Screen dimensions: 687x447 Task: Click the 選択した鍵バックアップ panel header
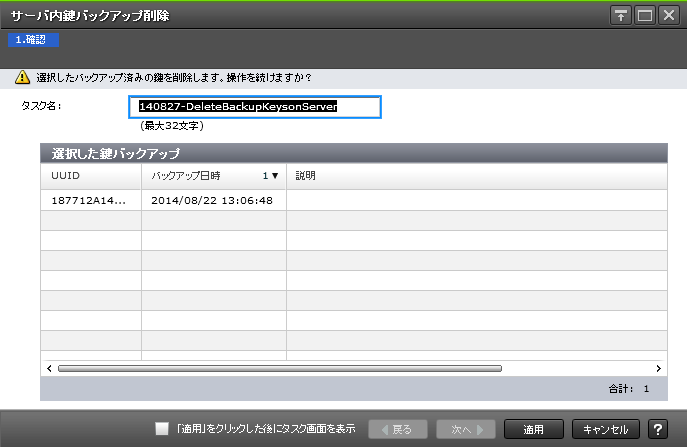(354, 153)
